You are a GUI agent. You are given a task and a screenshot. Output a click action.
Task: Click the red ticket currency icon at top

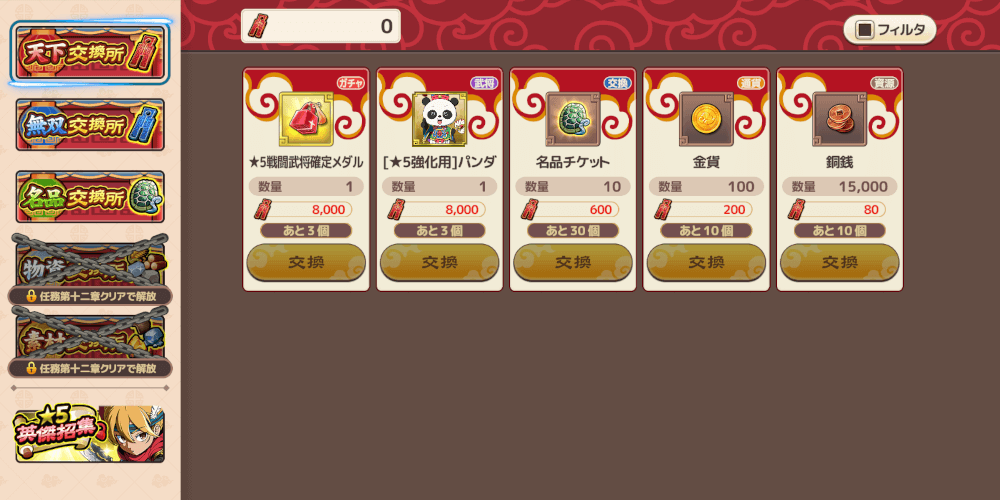[258, 26]
